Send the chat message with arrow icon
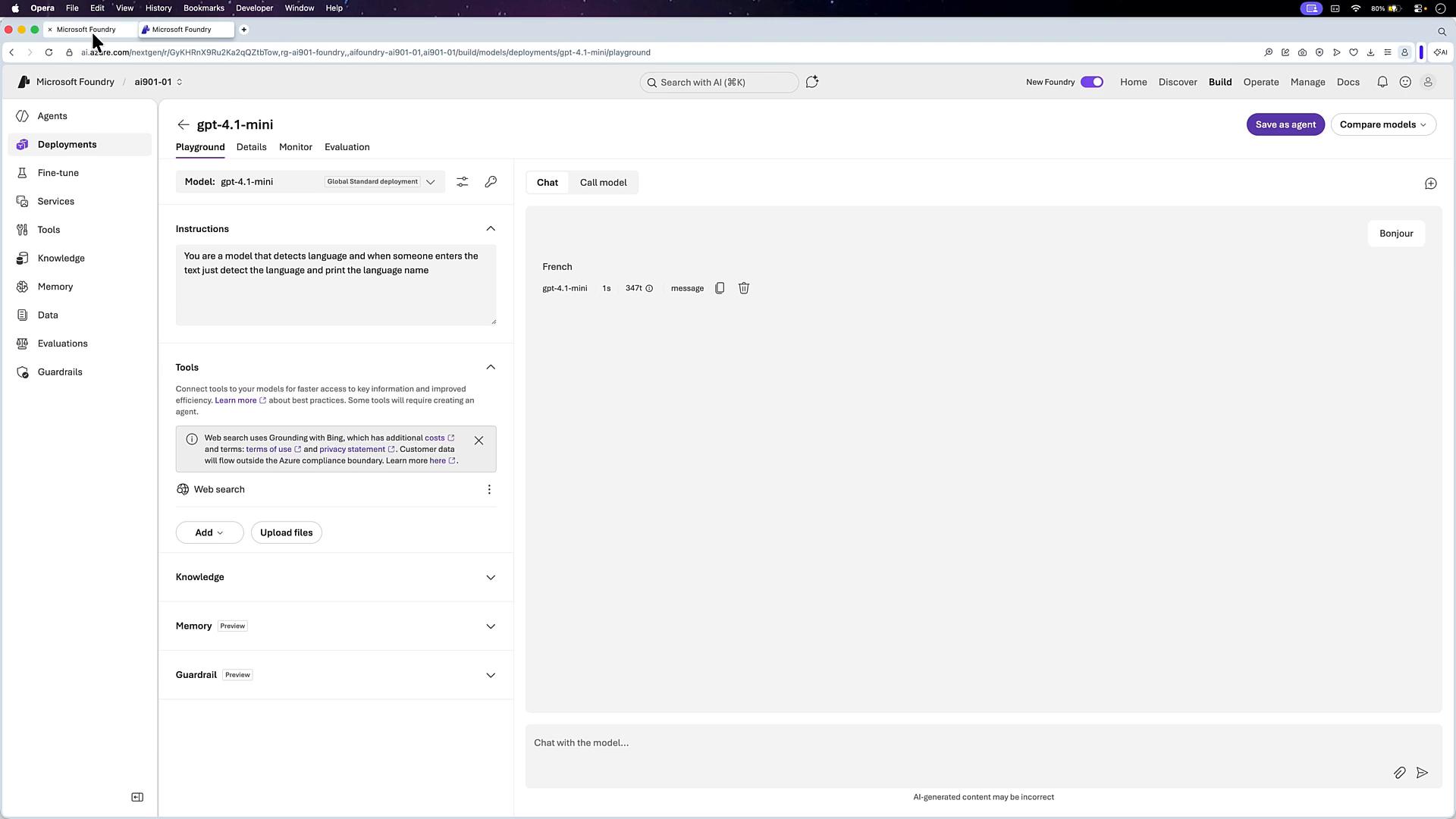Screen dimensions: 1456x819 click(x=1423, y=773)
